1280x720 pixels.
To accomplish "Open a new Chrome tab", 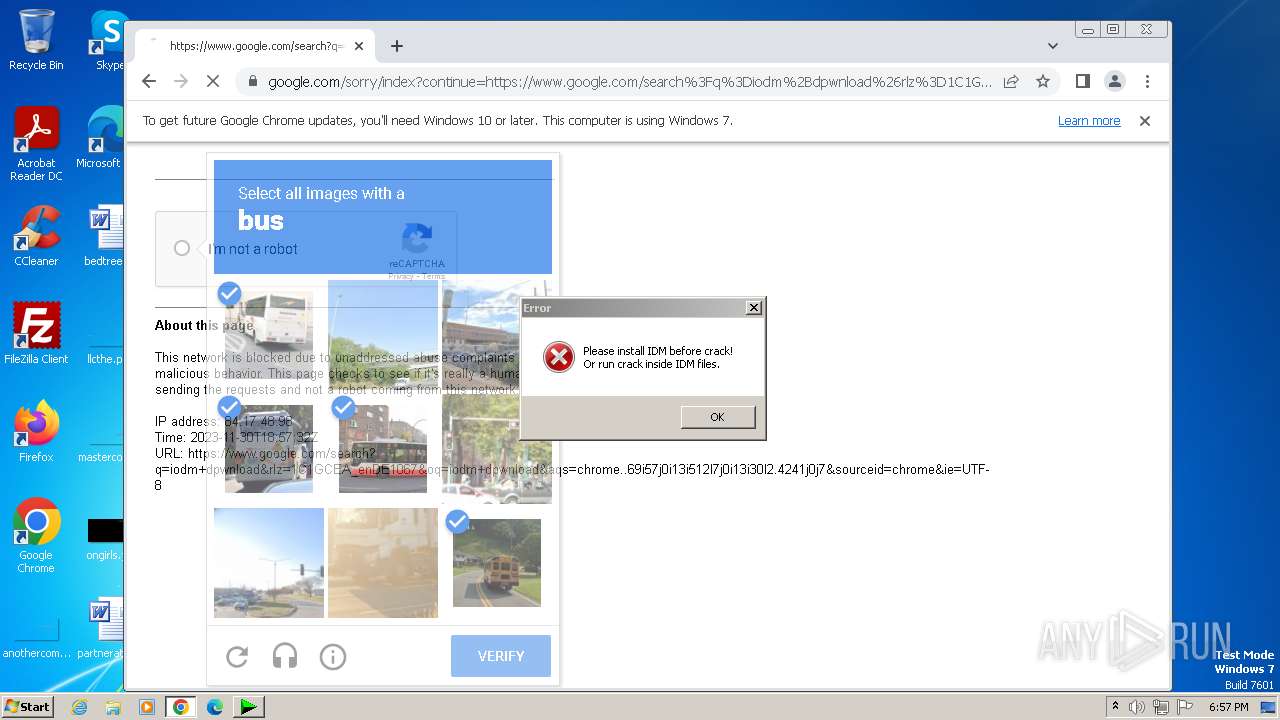I will (397, 46).
